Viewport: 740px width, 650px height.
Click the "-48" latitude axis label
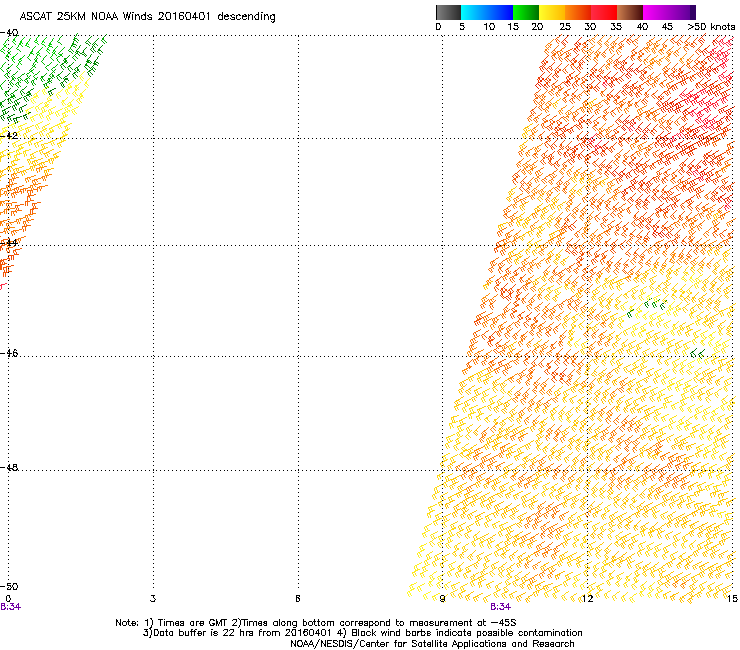tap(9, 467)
